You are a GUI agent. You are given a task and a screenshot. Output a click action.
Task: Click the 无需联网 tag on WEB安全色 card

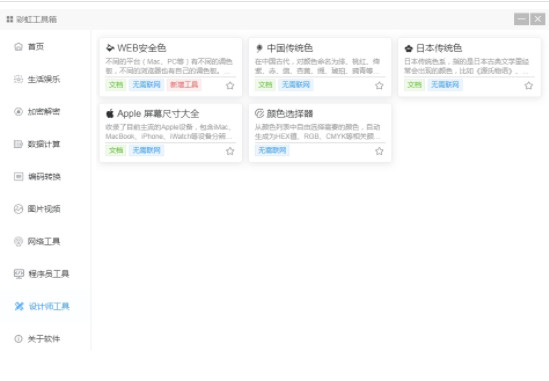click(x=146, y=85)
